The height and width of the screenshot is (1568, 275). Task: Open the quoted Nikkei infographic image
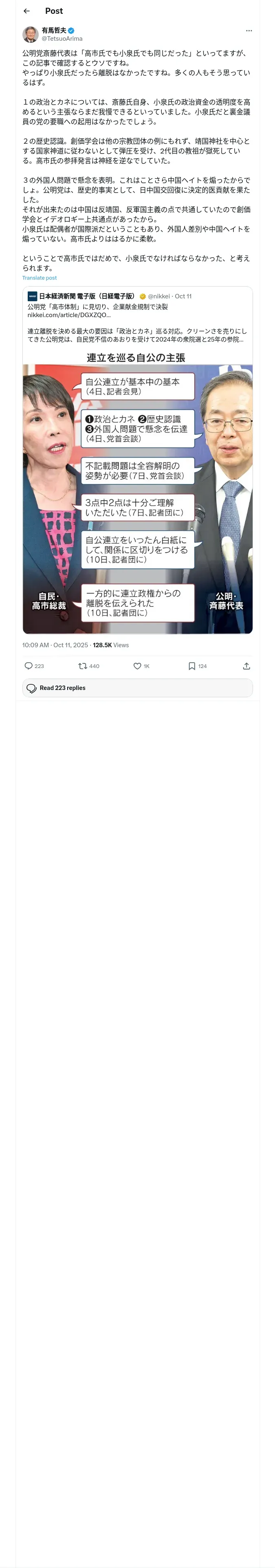[x=137, y=499]
